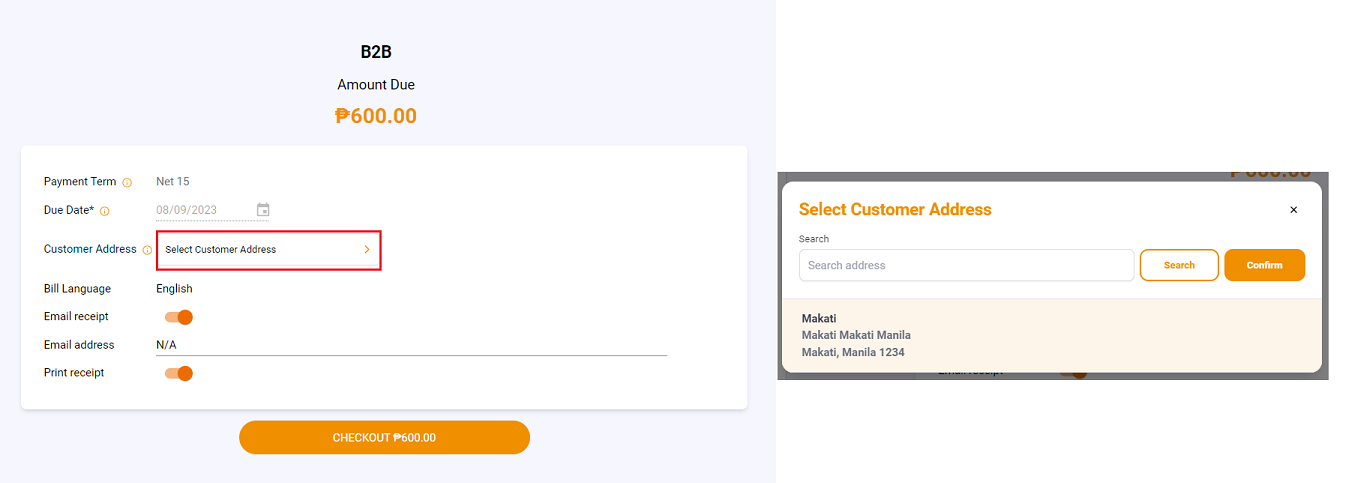Focus the Search address input field
Viewport: 1364px width, 483px height.
(x=966, y=265)
